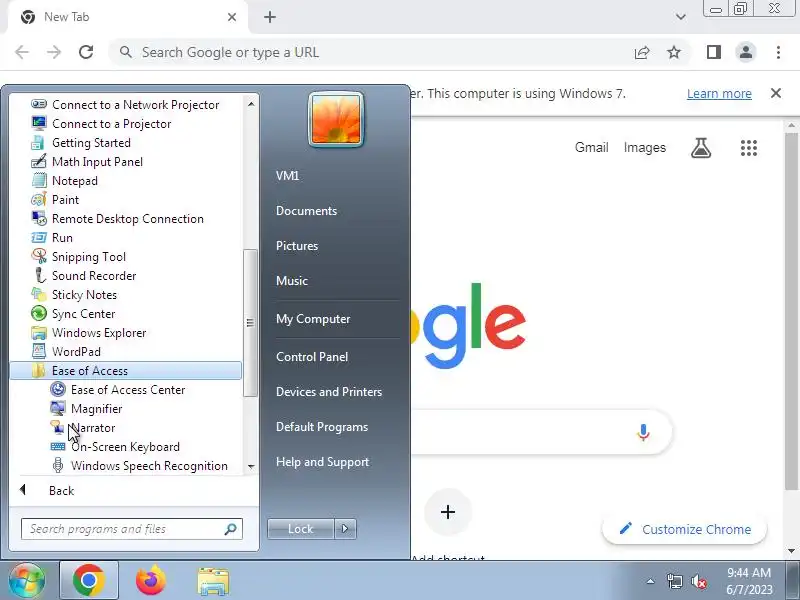Viewport: 800px width, 600px height.
Task: Open the Run dialog entry
Action: click(52, 238)
